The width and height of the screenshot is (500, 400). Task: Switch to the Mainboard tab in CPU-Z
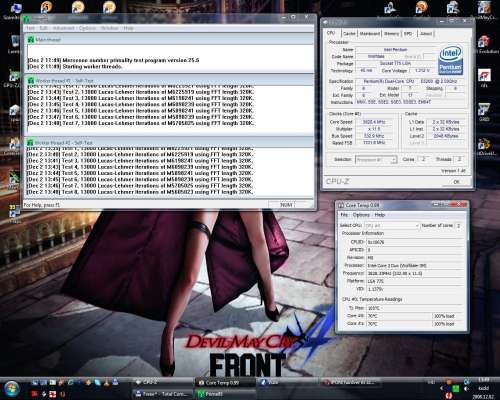coord(370,34)
